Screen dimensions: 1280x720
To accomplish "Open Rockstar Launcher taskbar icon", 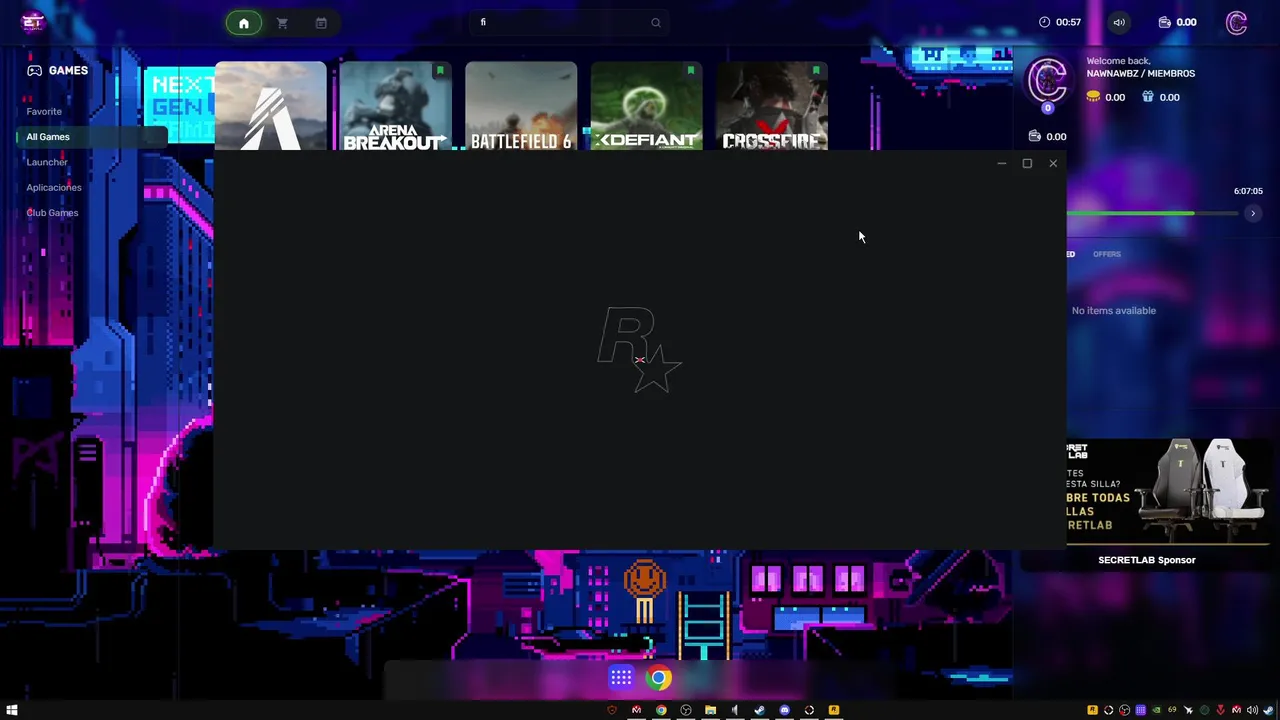I will coord(833,710).
